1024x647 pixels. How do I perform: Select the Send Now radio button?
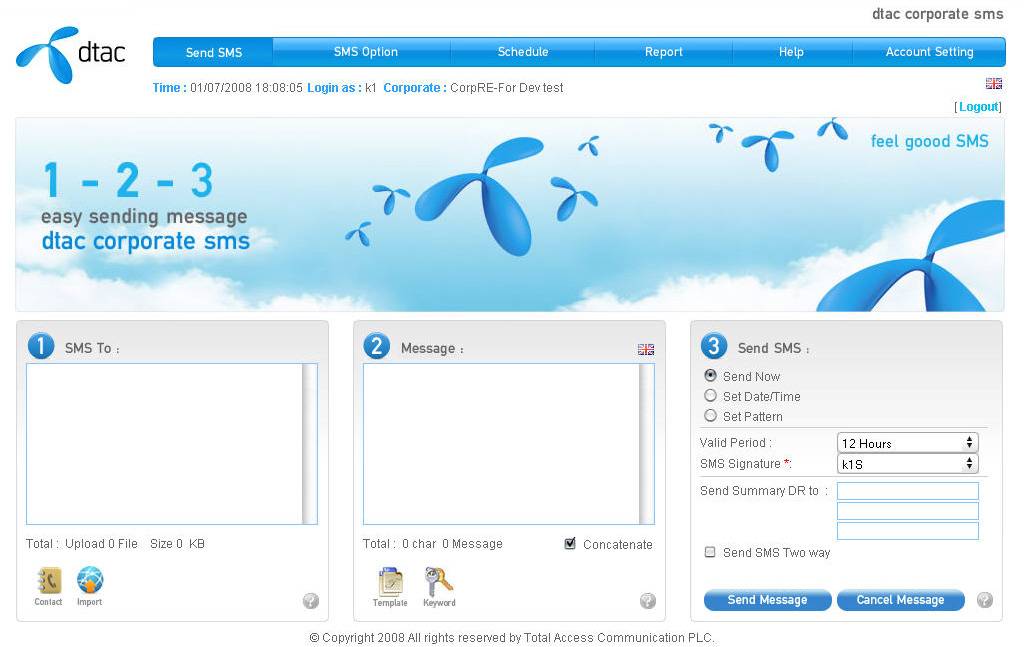pyautogui.click(x=711, y=375)
